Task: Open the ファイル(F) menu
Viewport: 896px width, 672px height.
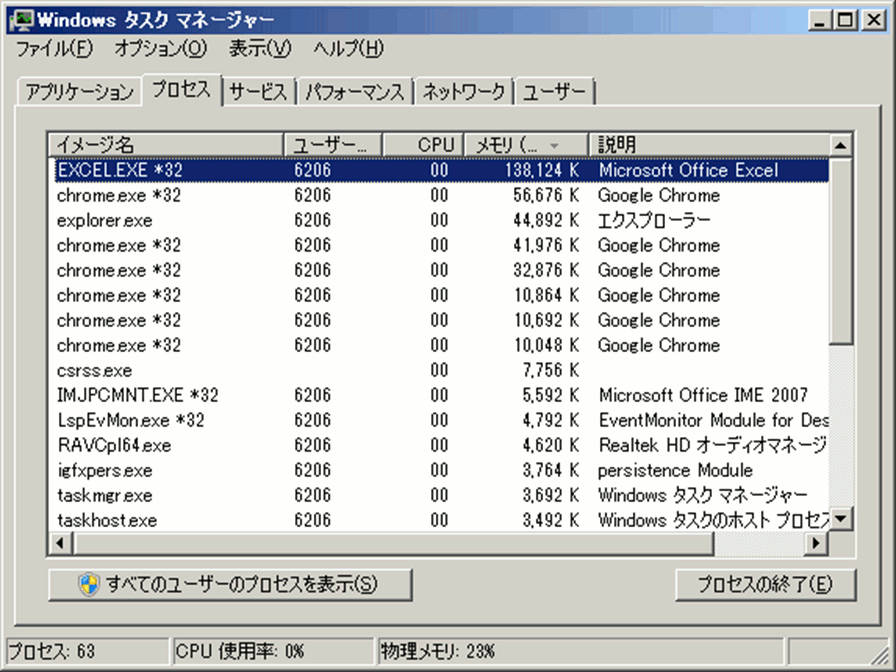Action: pyautogui.click(x=54, y=48)
